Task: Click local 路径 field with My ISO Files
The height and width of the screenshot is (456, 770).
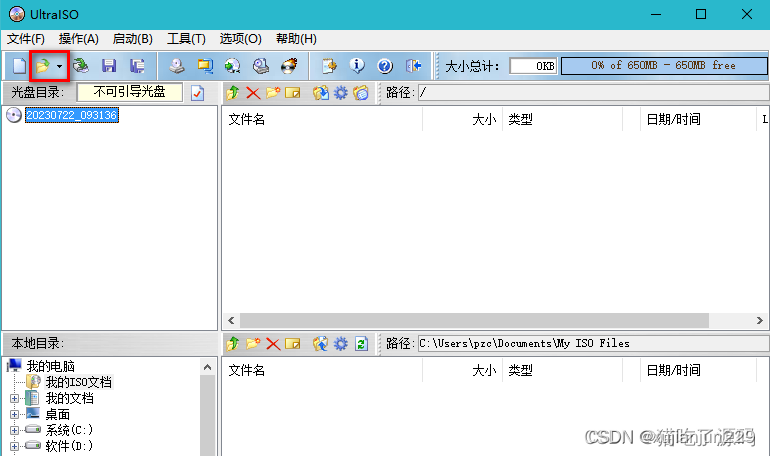Action: tap(593, 344)
